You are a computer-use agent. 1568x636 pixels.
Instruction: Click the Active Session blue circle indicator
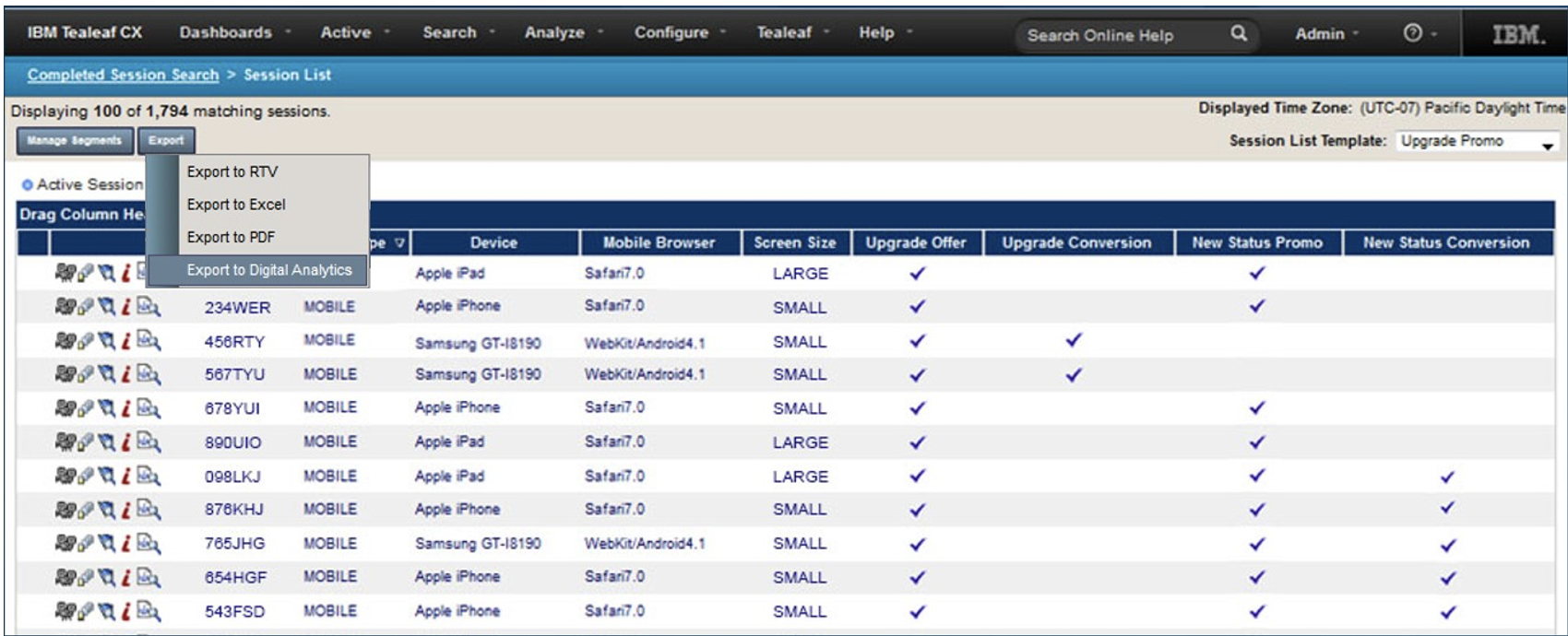(27, 185)
